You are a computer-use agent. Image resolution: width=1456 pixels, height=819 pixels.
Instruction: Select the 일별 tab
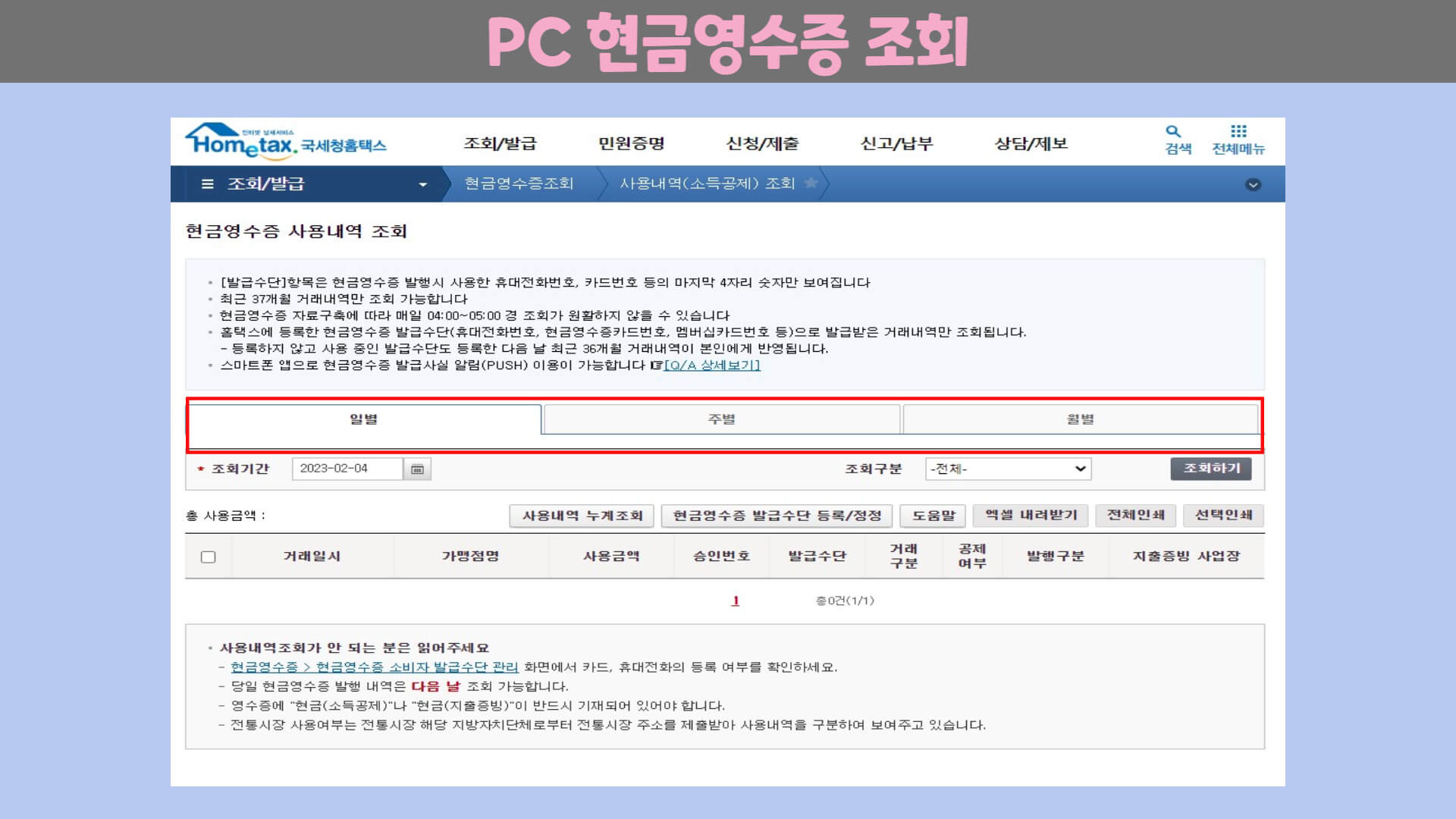[x=364, y=419]
